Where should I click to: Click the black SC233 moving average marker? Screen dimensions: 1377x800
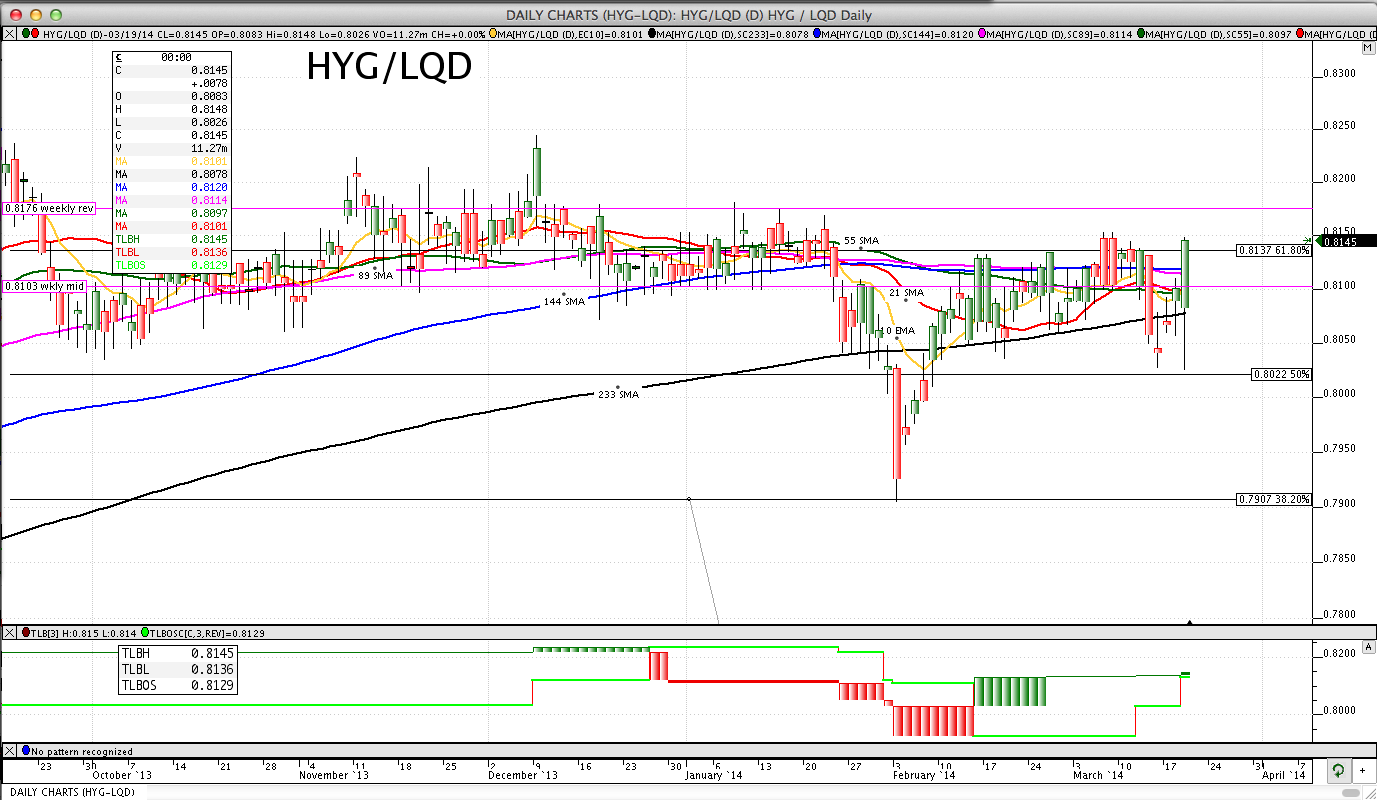pos(653,34)
